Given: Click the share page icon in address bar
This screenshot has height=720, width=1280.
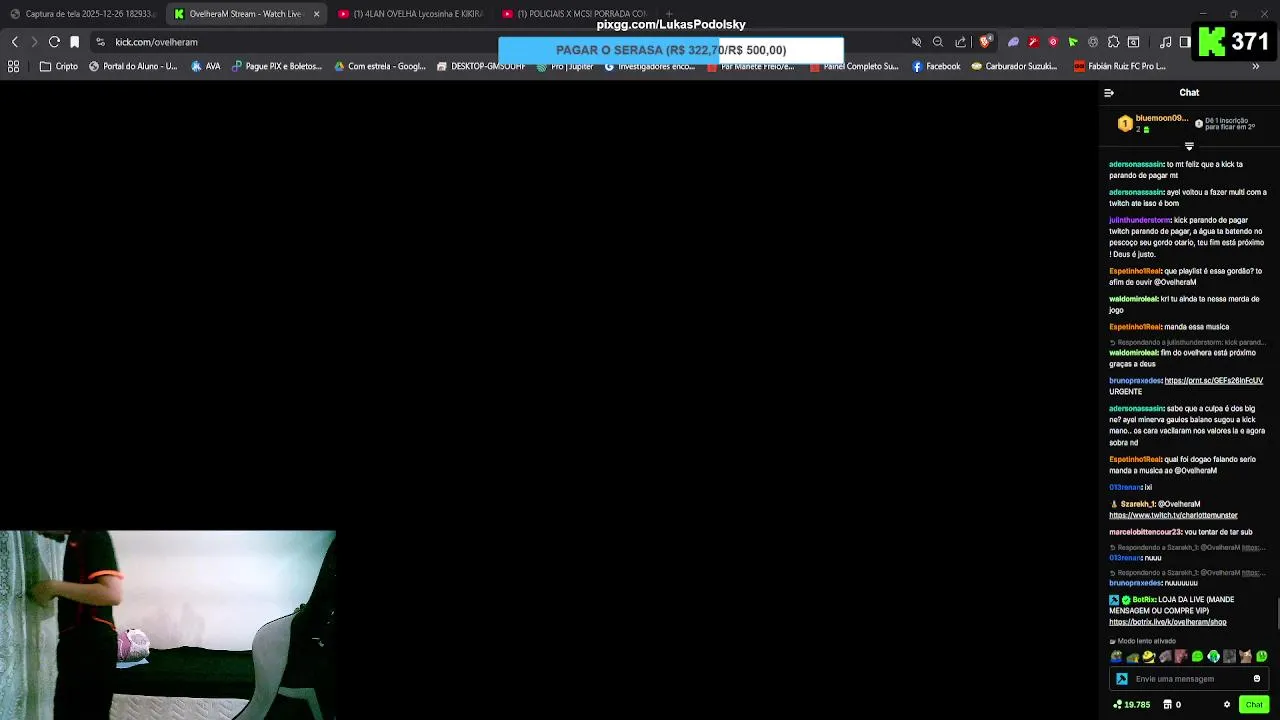Looking at the screenshot, I should coord(961,42).
